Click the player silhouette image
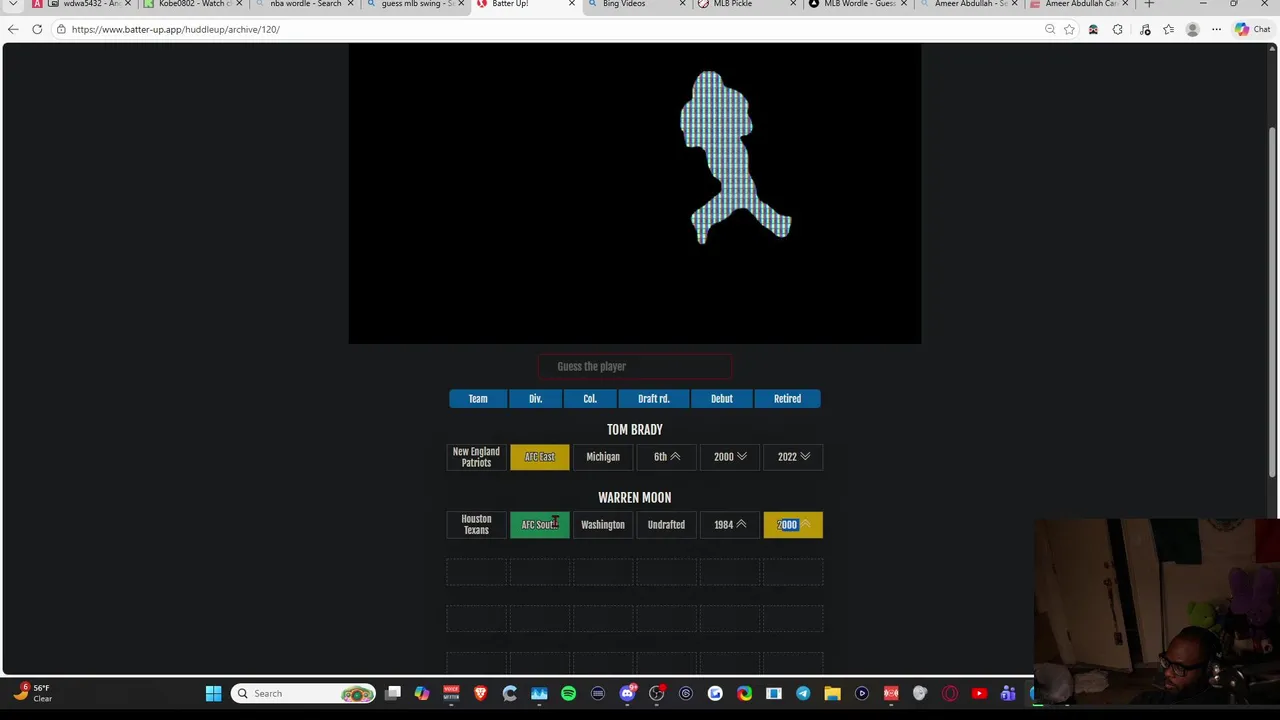The height and width of the screenshot is (720, 1280). [x=735, y=157]
